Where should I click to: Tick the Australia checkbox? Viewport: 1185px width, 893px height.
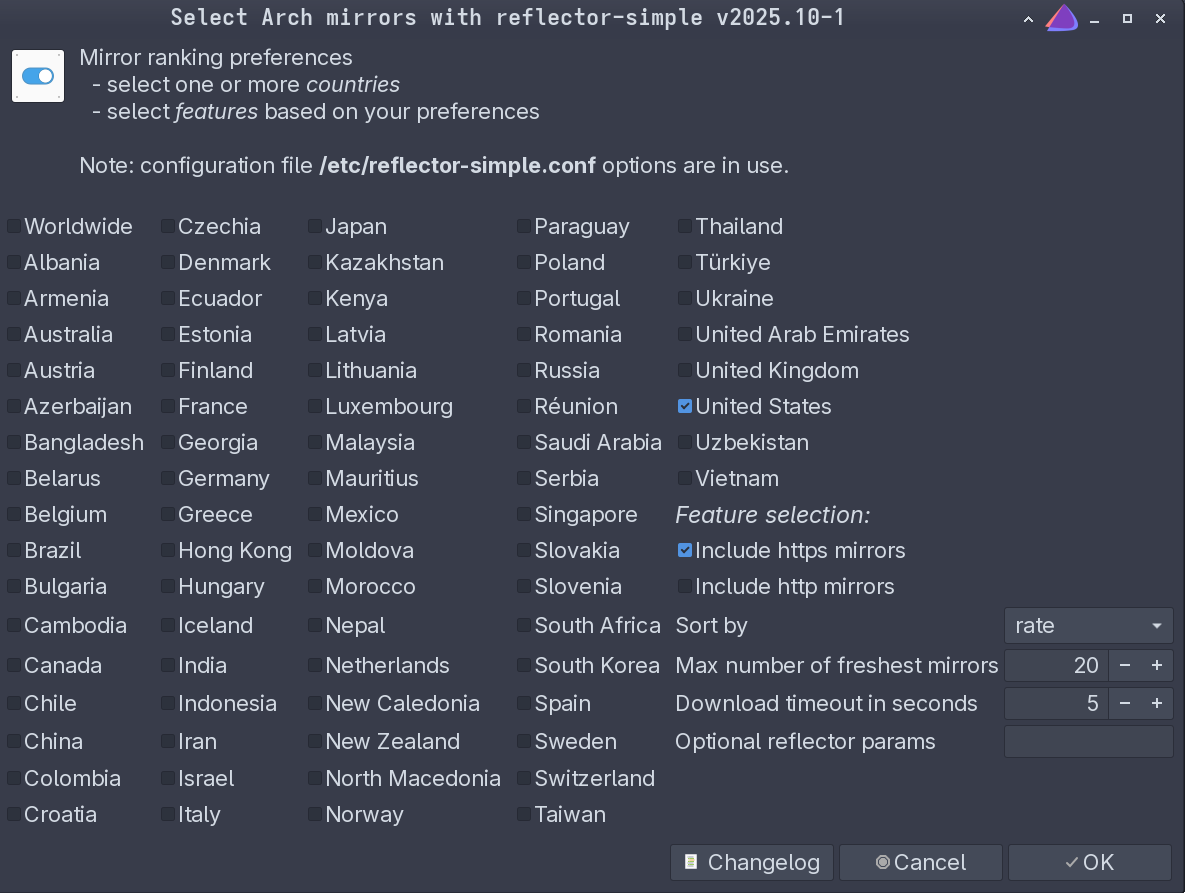click(14, 335)
